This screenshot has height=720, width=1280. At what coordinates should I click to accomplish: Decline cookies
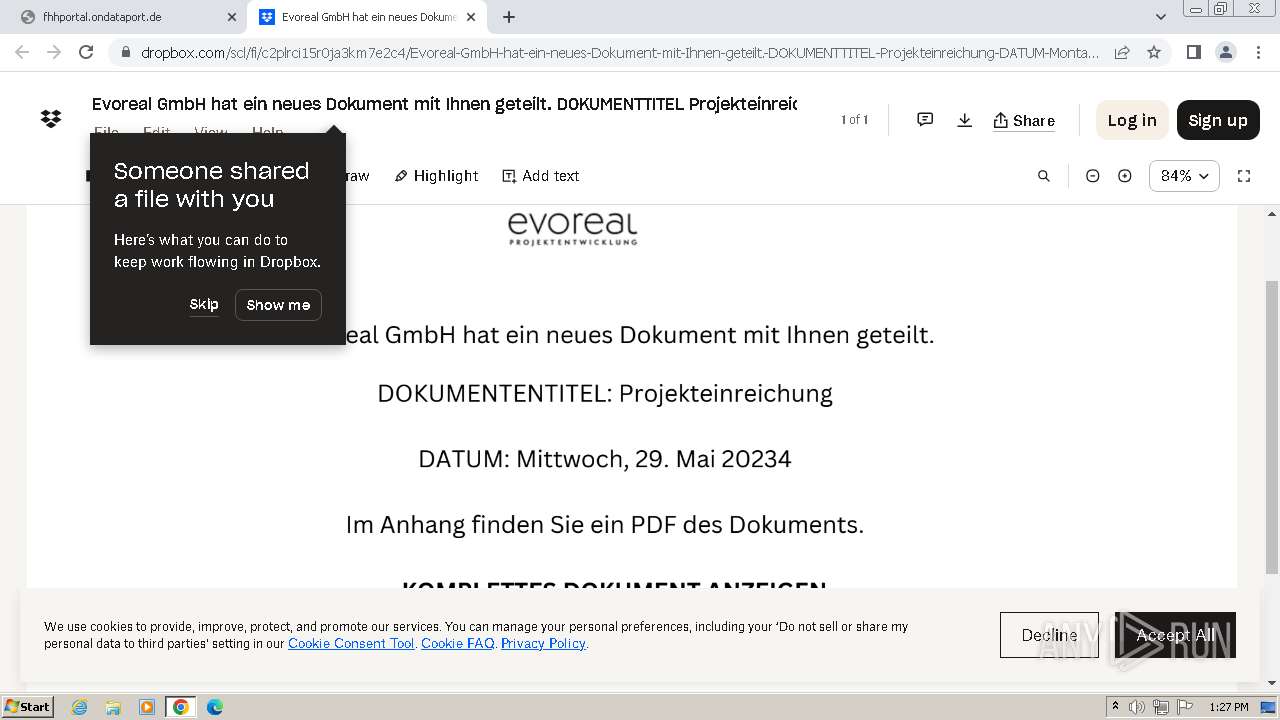click(x=1049, y=635)
